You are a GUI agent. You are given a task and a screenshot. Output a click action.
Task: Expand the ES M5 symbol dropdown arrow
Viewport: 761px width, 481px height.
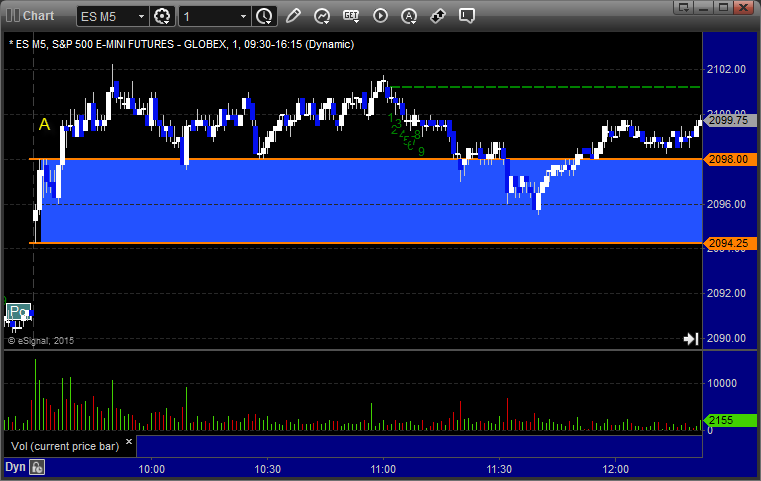point(141,17)
